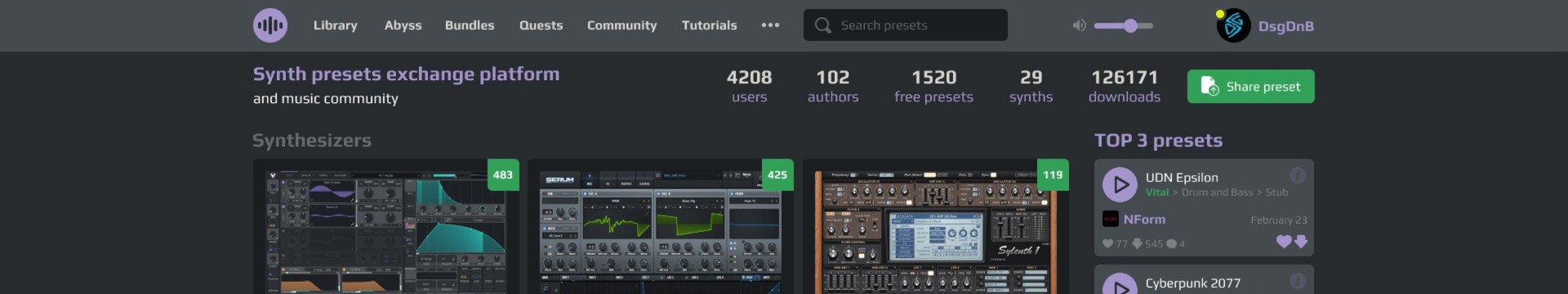
Task: Click the grey heart 77 likes count
Action: point(1115,243)
